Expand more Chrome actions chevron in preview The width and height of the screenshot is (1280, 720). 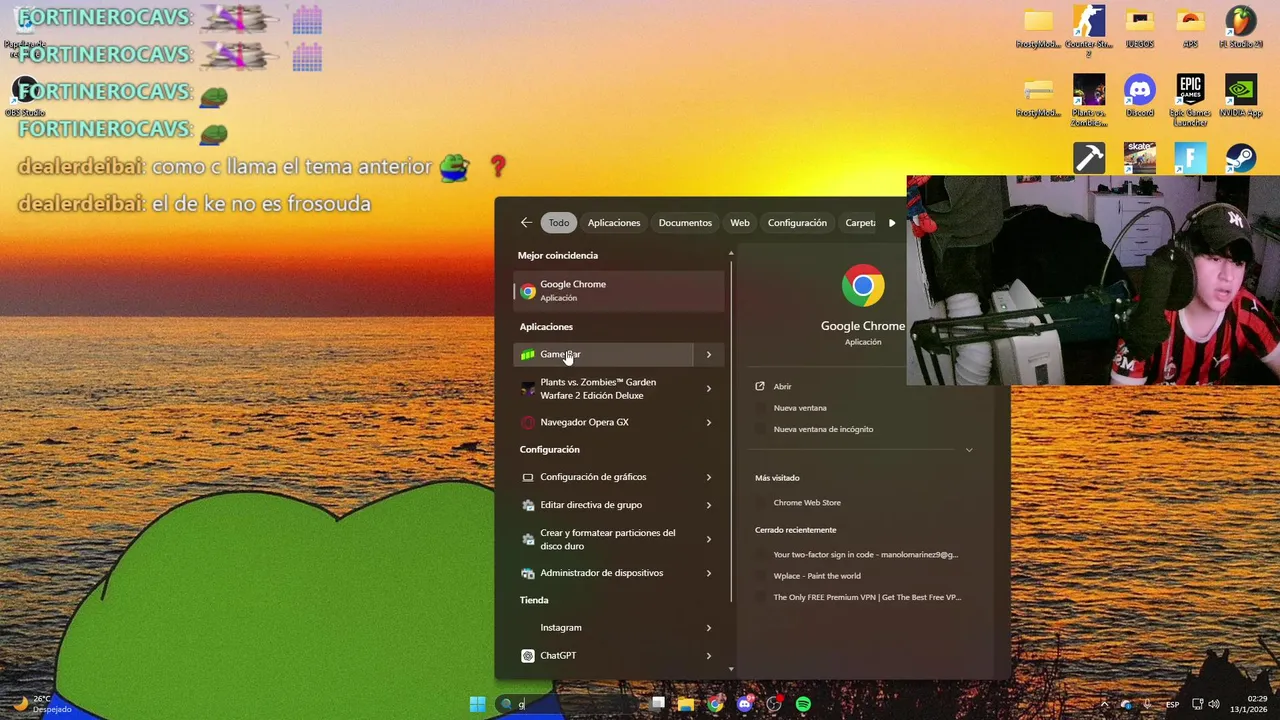pos(969,450)
